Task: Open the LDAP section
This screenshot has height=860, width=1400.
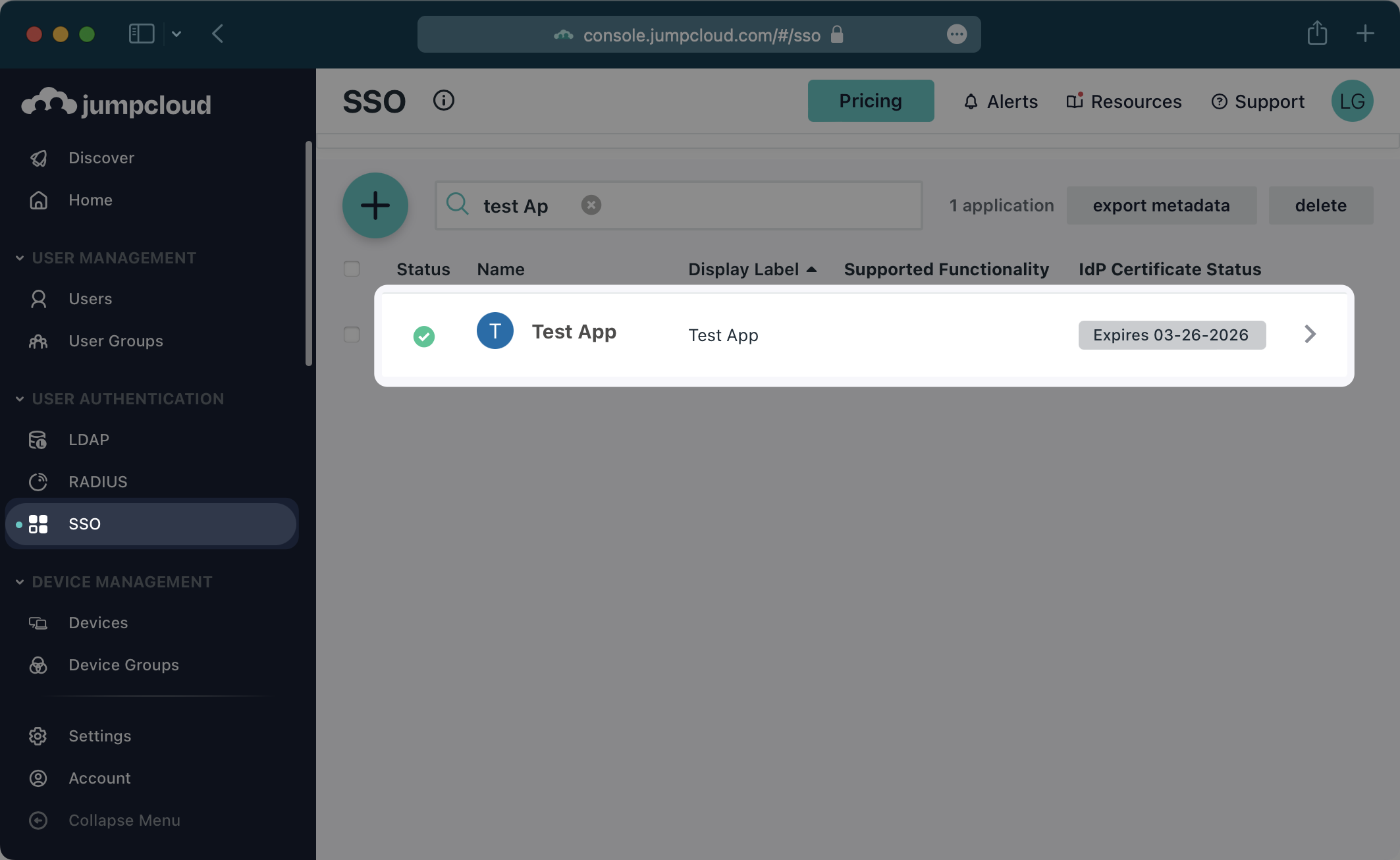Action: coord(88,439)
